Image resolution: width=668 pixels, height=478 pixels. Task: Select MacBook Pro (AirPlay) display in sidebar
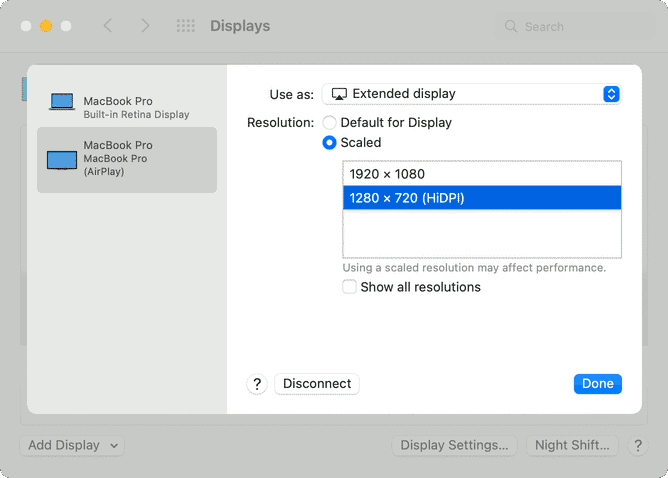click(x=127, y=160)
